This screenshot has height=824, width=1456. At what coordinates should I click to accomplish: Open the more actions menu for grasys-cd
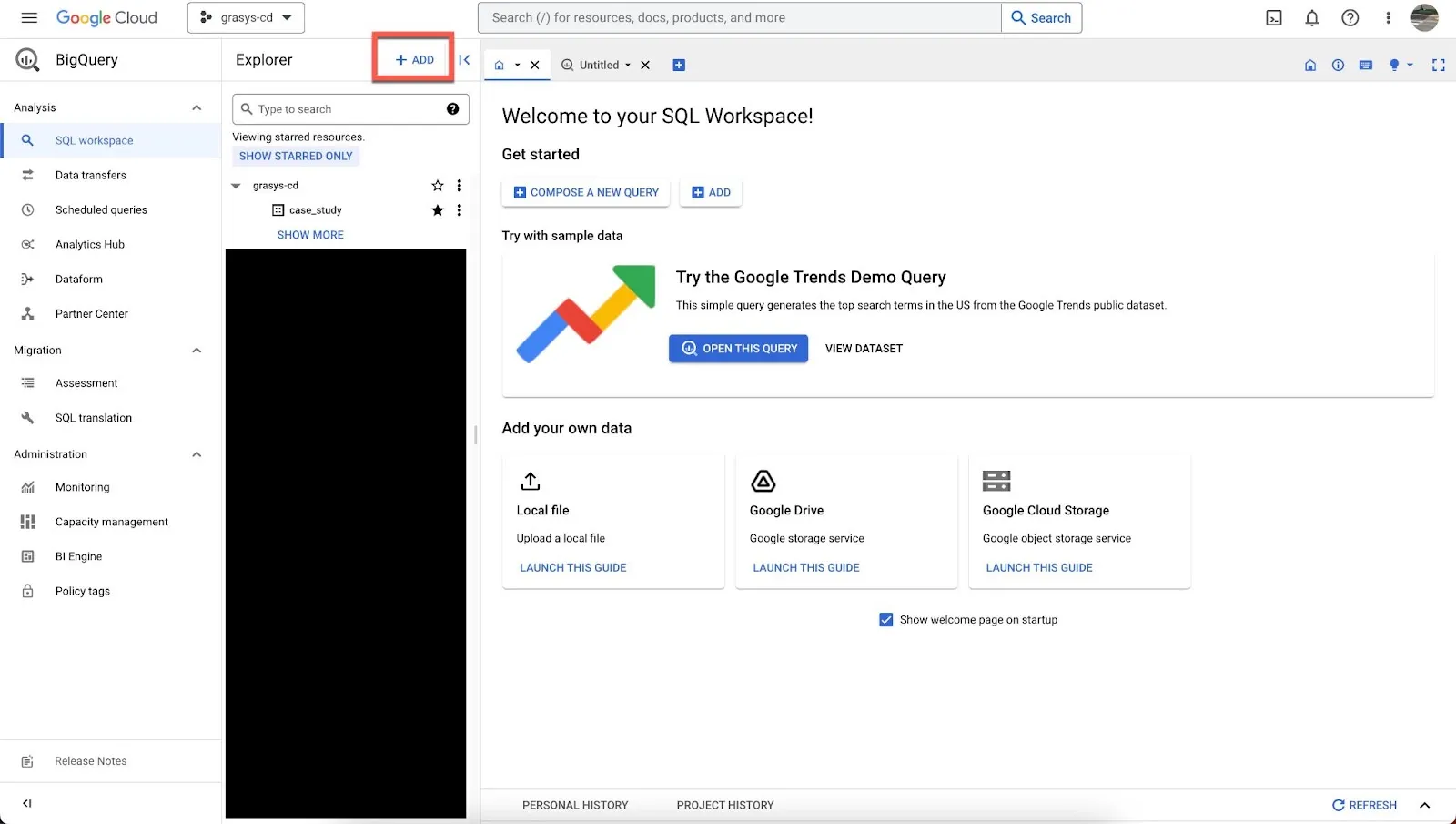(460, 186)
